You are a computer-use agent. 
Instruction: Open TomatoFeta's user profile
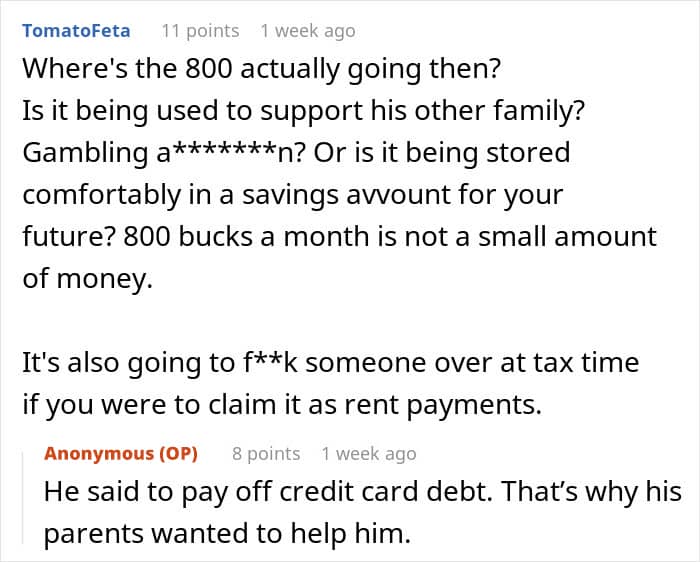coord(76,31)
